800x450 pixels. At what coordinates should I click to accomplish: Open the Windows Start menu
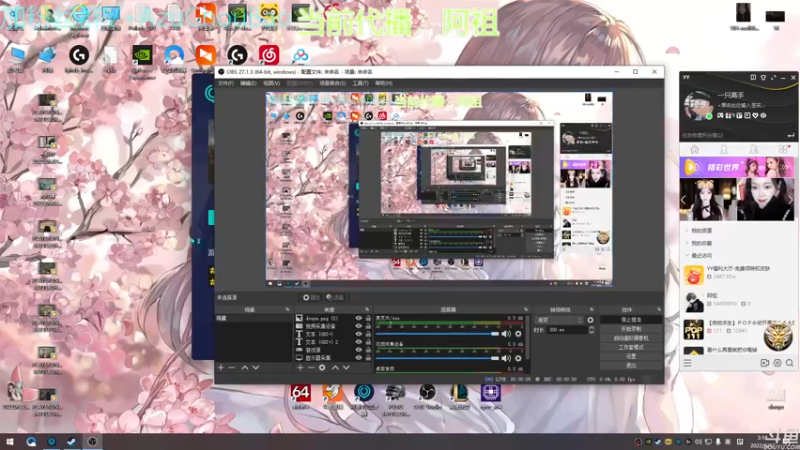[10, 441]
